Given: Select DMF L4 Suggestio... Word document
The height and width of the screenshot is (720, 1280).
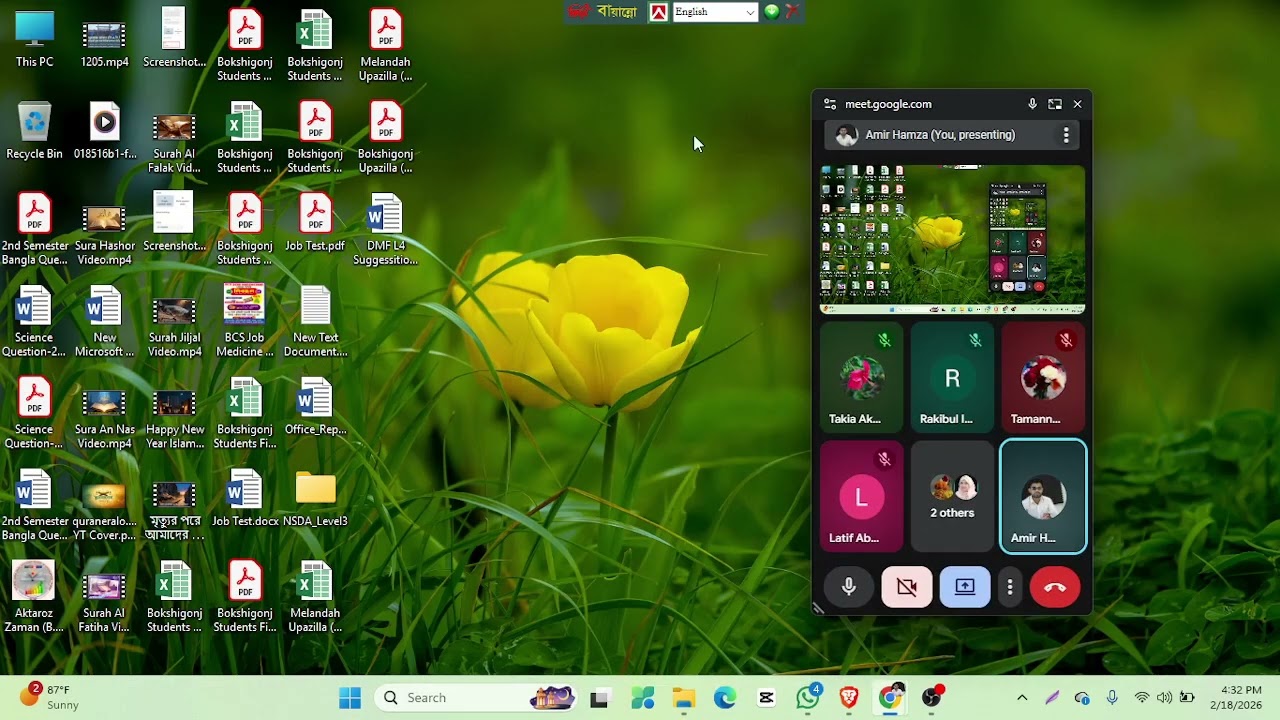Looking at the screenshot, I should click(x=385, y=231).
